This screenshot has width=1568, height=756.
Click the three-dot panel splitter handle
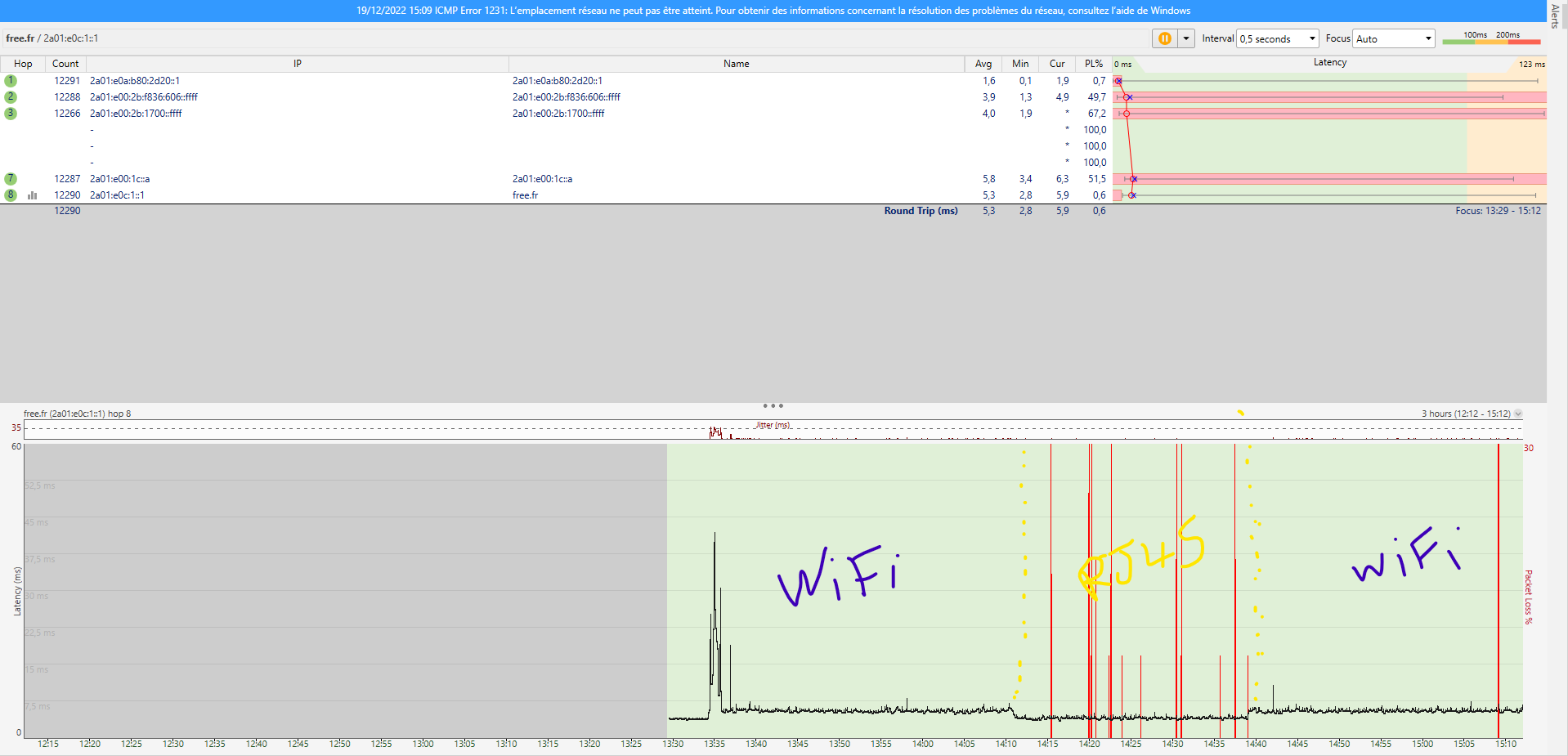(773, 405)
